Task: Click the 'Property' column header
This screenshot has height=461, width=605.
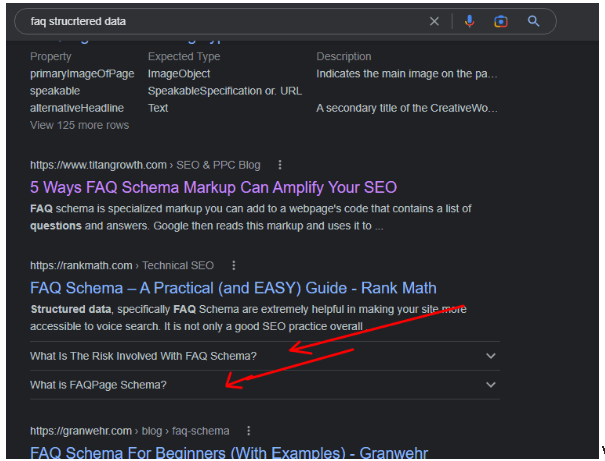Action: (51, 56)
